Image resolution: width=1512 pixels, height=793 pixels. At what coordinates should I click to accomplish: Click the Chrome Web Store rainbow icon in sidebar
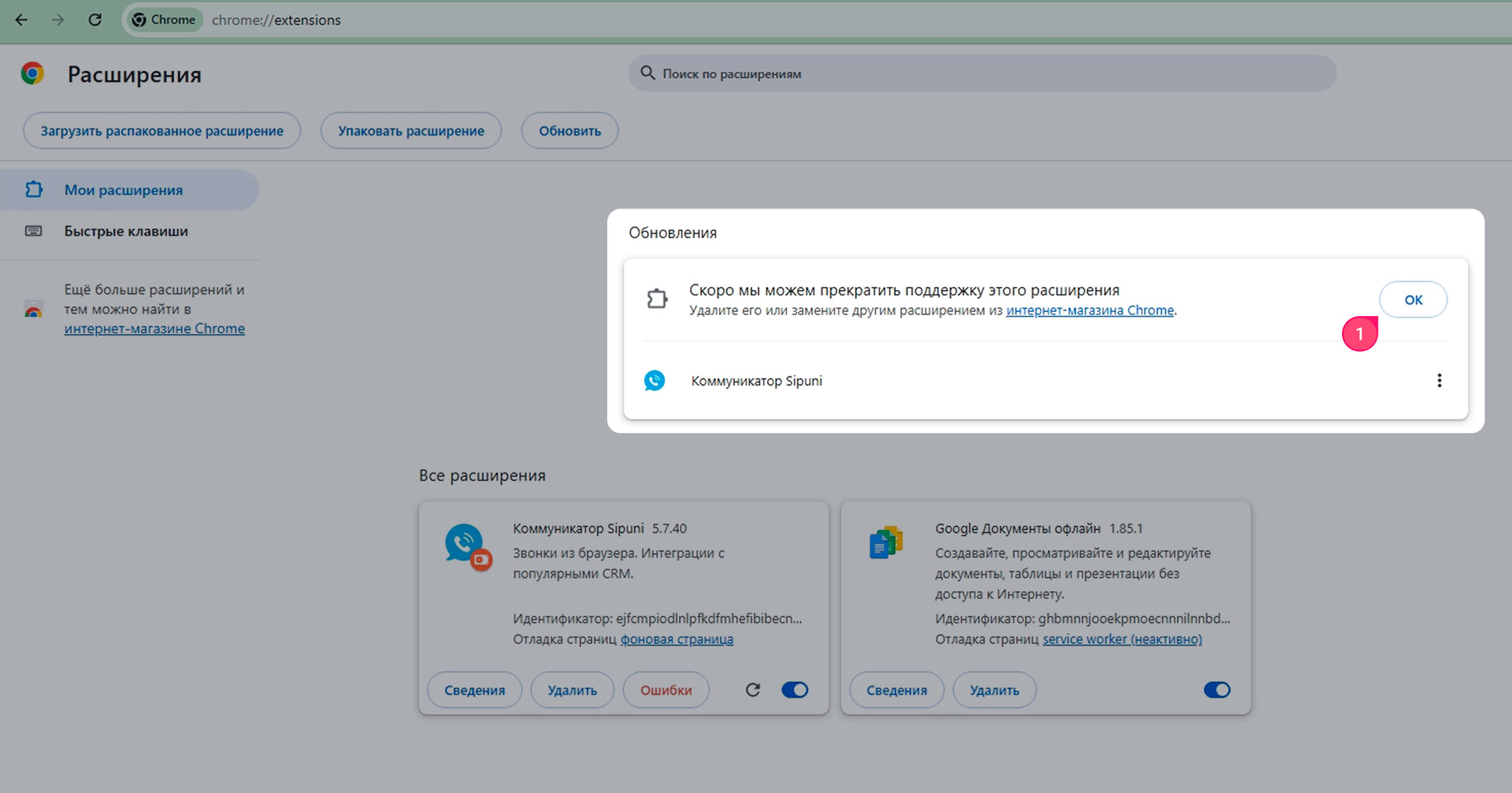[33, 309]
